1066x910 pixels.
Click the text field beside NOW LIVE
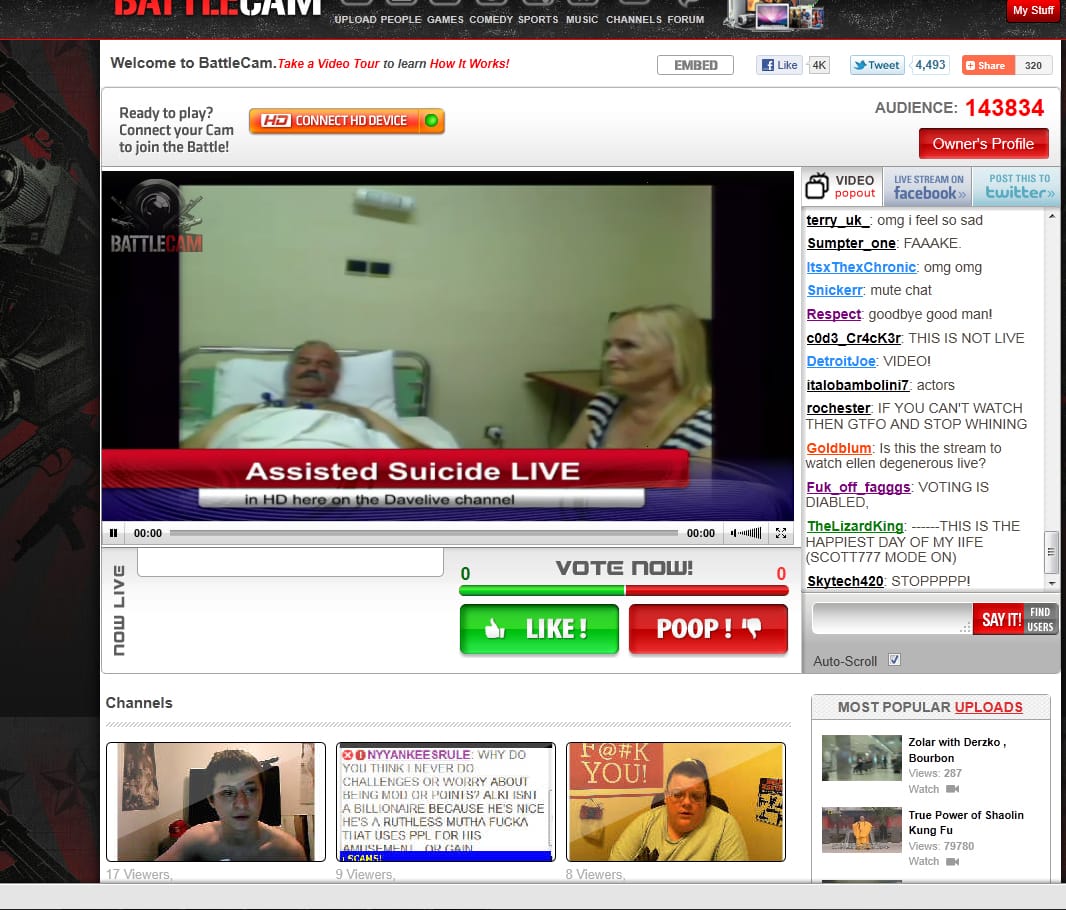pyautogui.click(x=290, y=562)
